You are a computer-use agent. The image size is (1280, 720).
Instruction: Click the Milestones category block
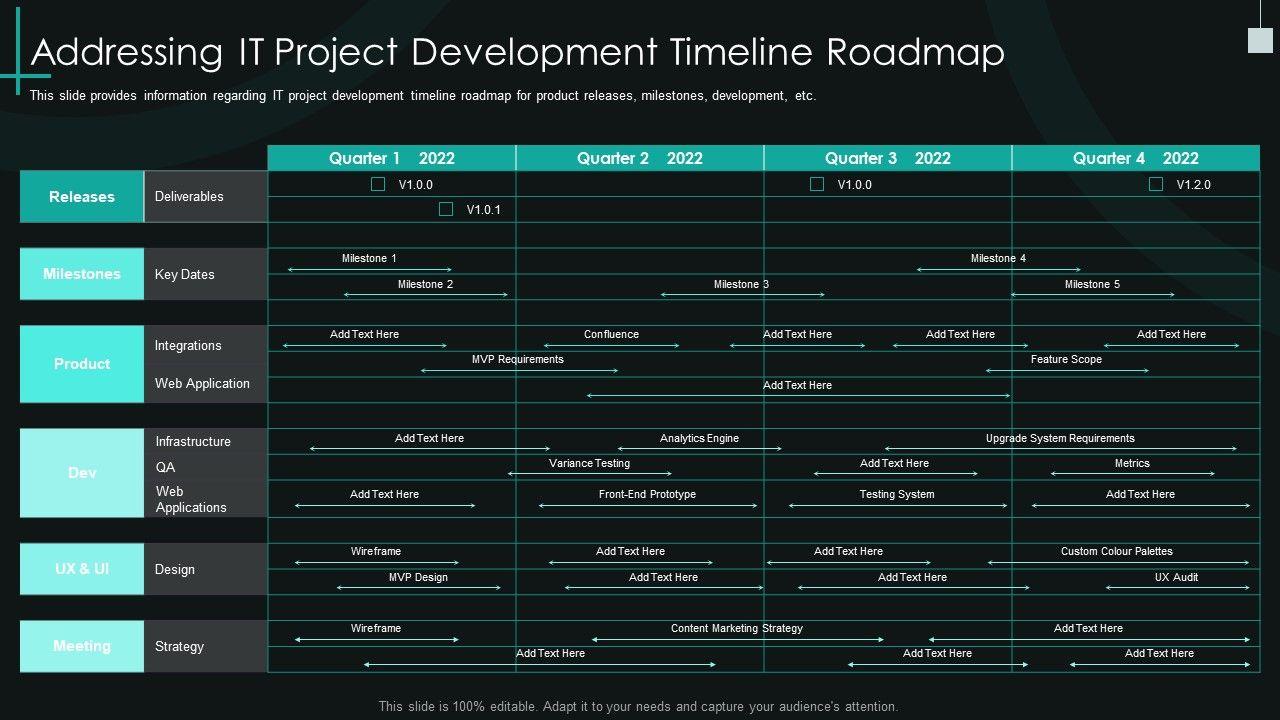(x=82, y=274)
